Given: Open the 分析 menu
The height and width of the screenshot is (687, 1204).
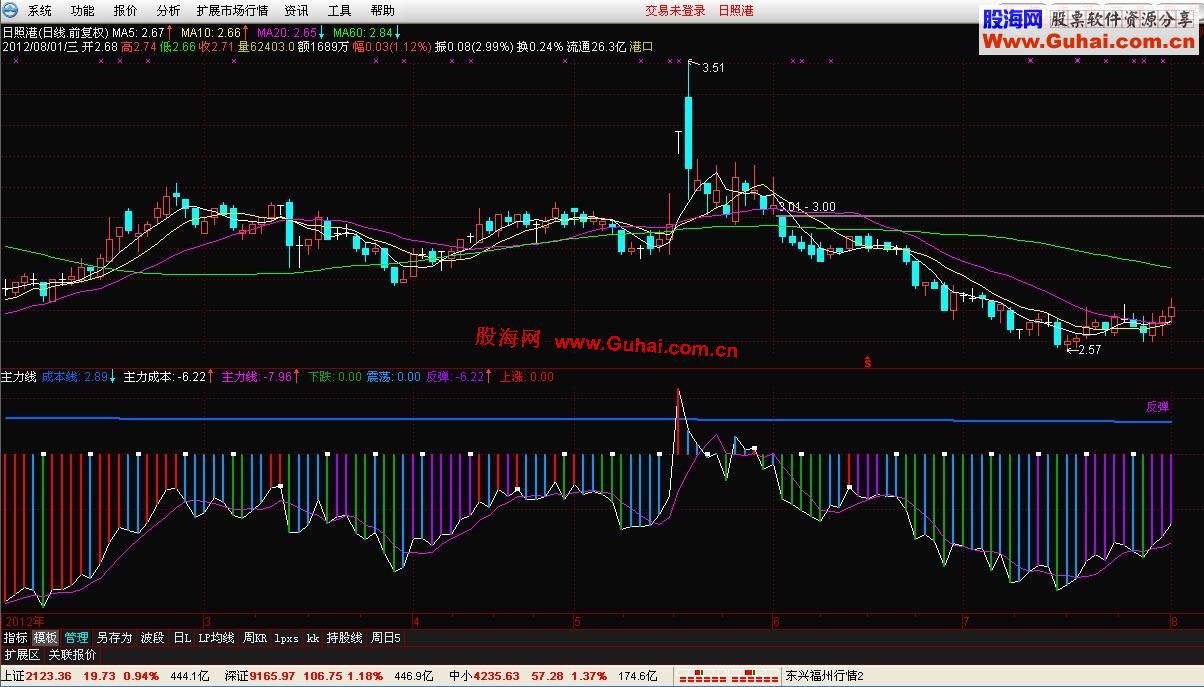Looking at the screenshot, I should pos(169,11).
